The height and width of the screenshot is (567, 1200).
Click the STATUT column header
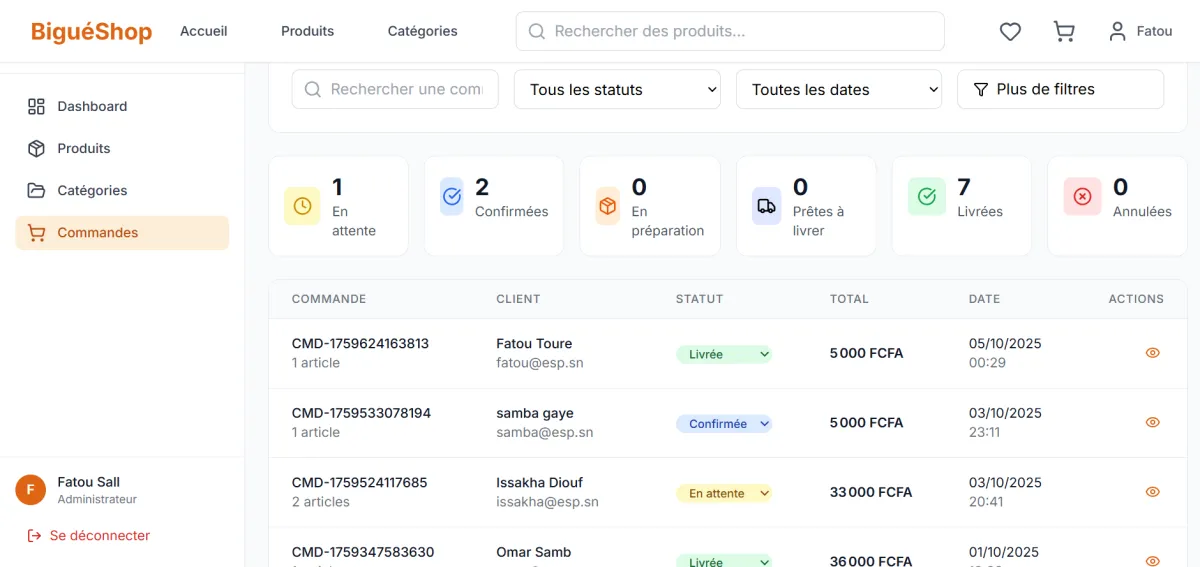tap(699, 299)
